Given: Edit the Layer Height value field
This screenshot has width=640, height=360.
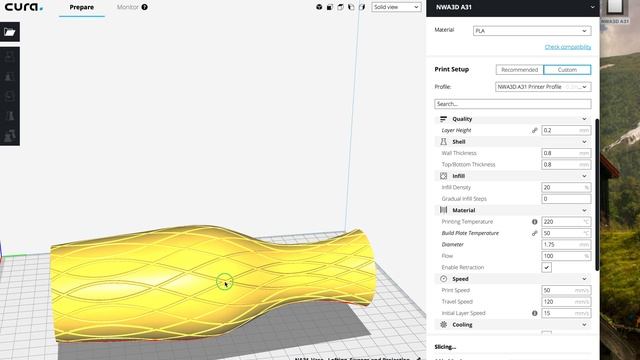Looking at the screenshot, I should pyautogui.click(x=566, y=130).
